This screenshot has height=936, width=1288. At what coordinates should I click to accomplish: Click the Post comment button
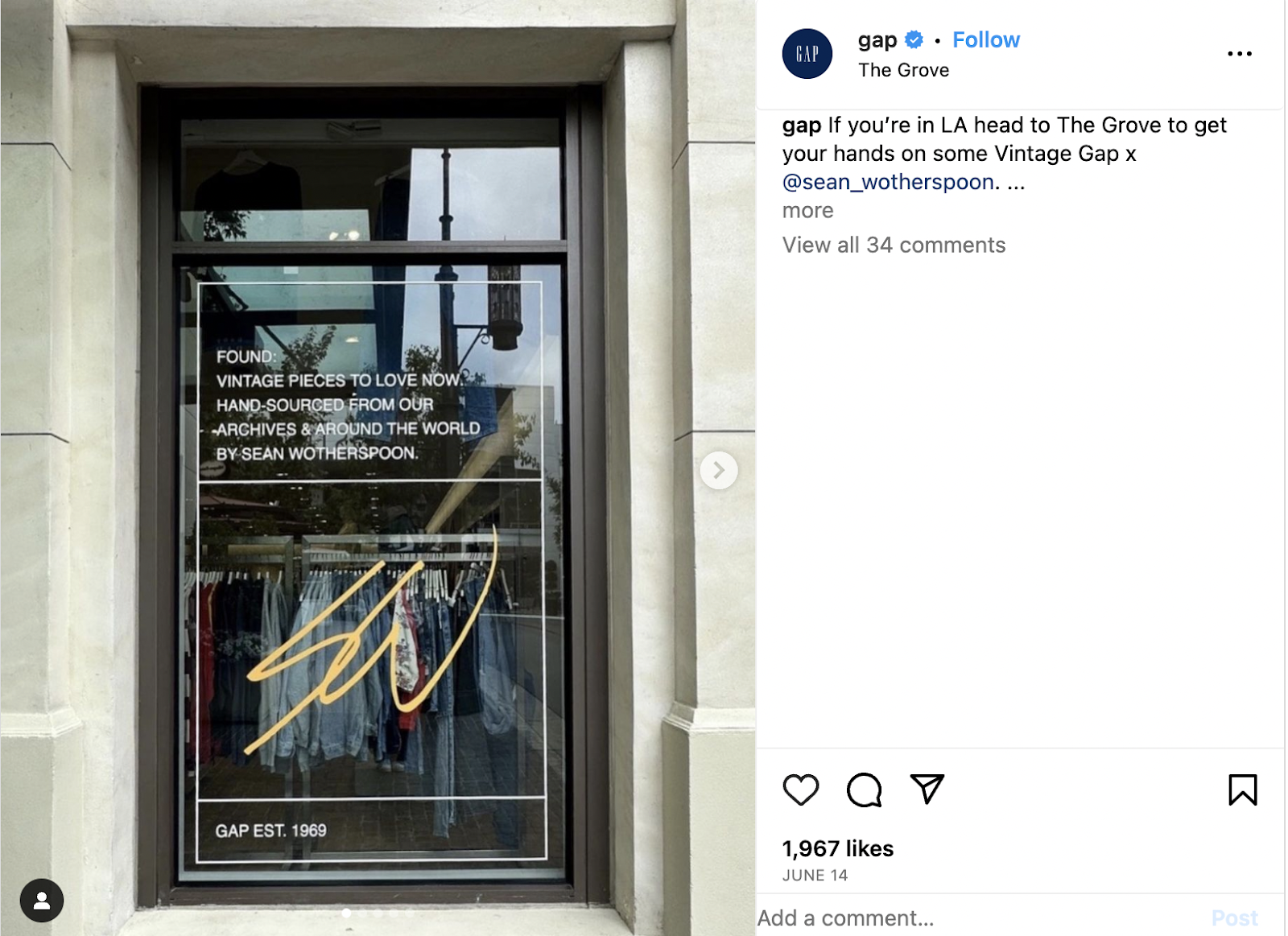click(1234, 918)
